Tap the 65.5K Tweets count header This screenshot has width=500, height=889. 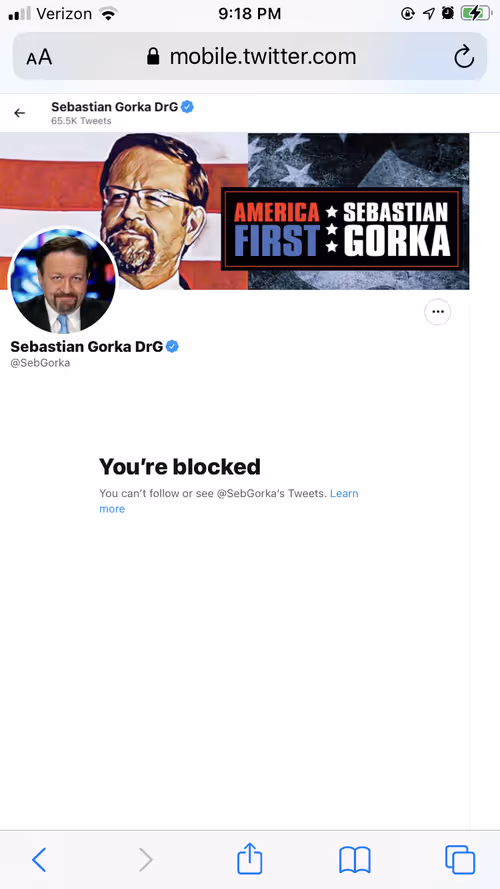[x=81, y=121]
